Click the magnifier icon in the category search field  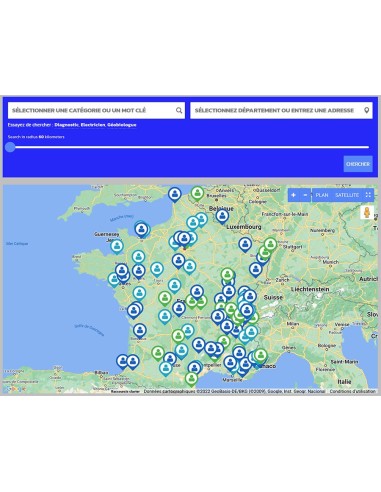point(179,110)
